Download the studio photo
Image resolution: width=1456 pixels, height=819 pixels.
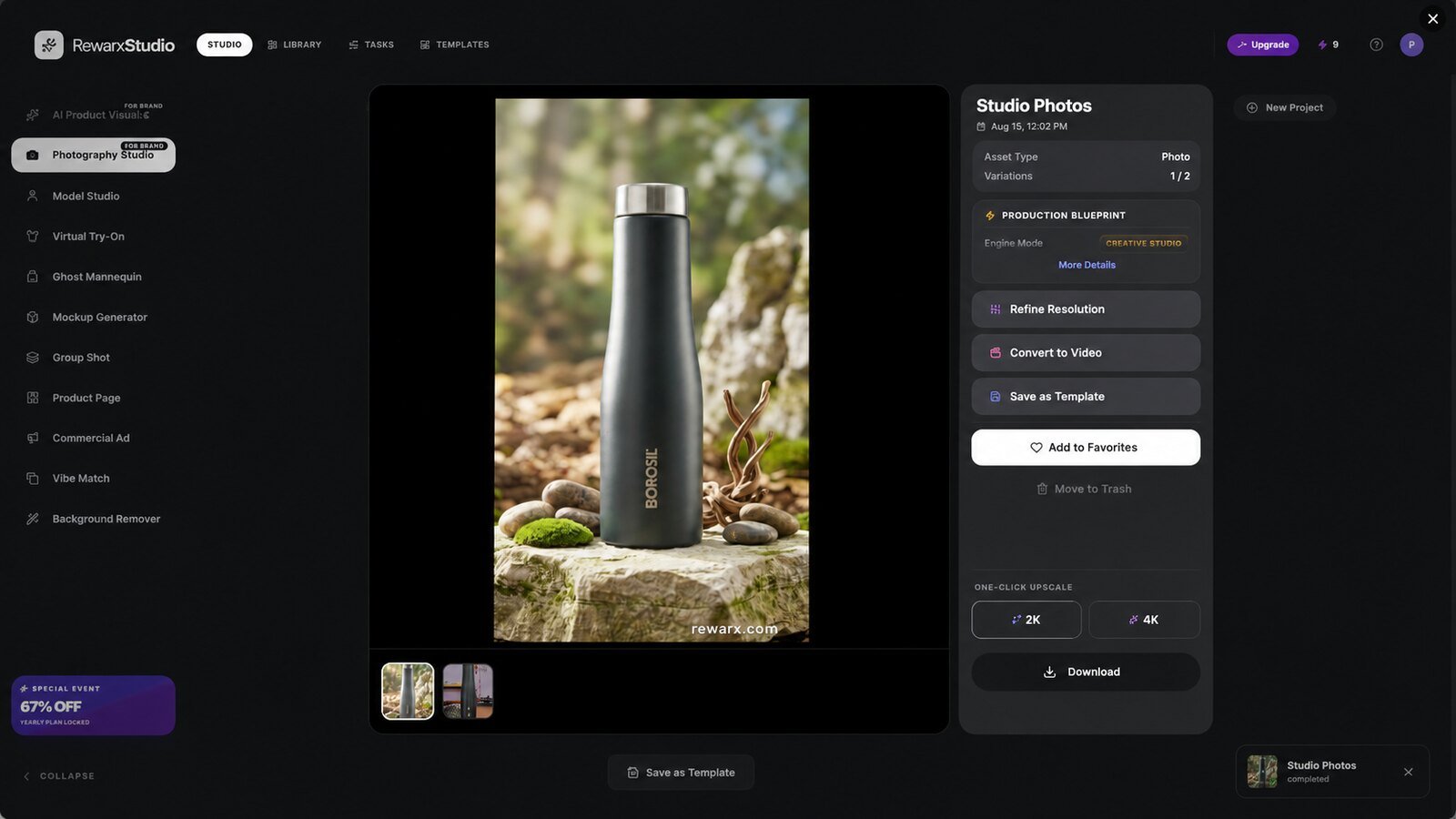pyautogui.click(x=1086, y=672)
